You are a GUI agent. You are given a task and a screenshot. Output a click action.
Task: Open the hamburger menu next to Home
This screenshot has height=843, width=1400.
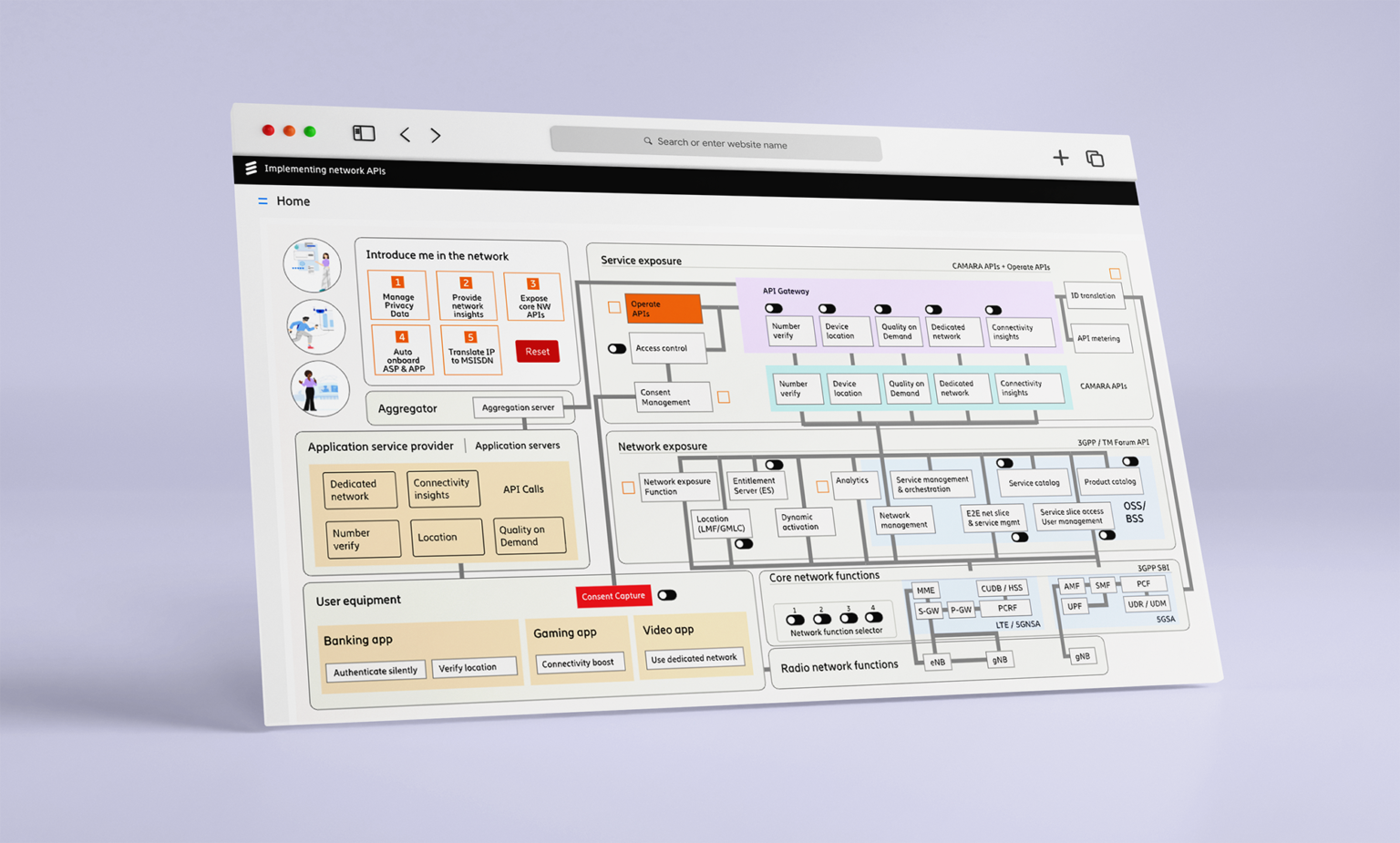pos(262,201)
